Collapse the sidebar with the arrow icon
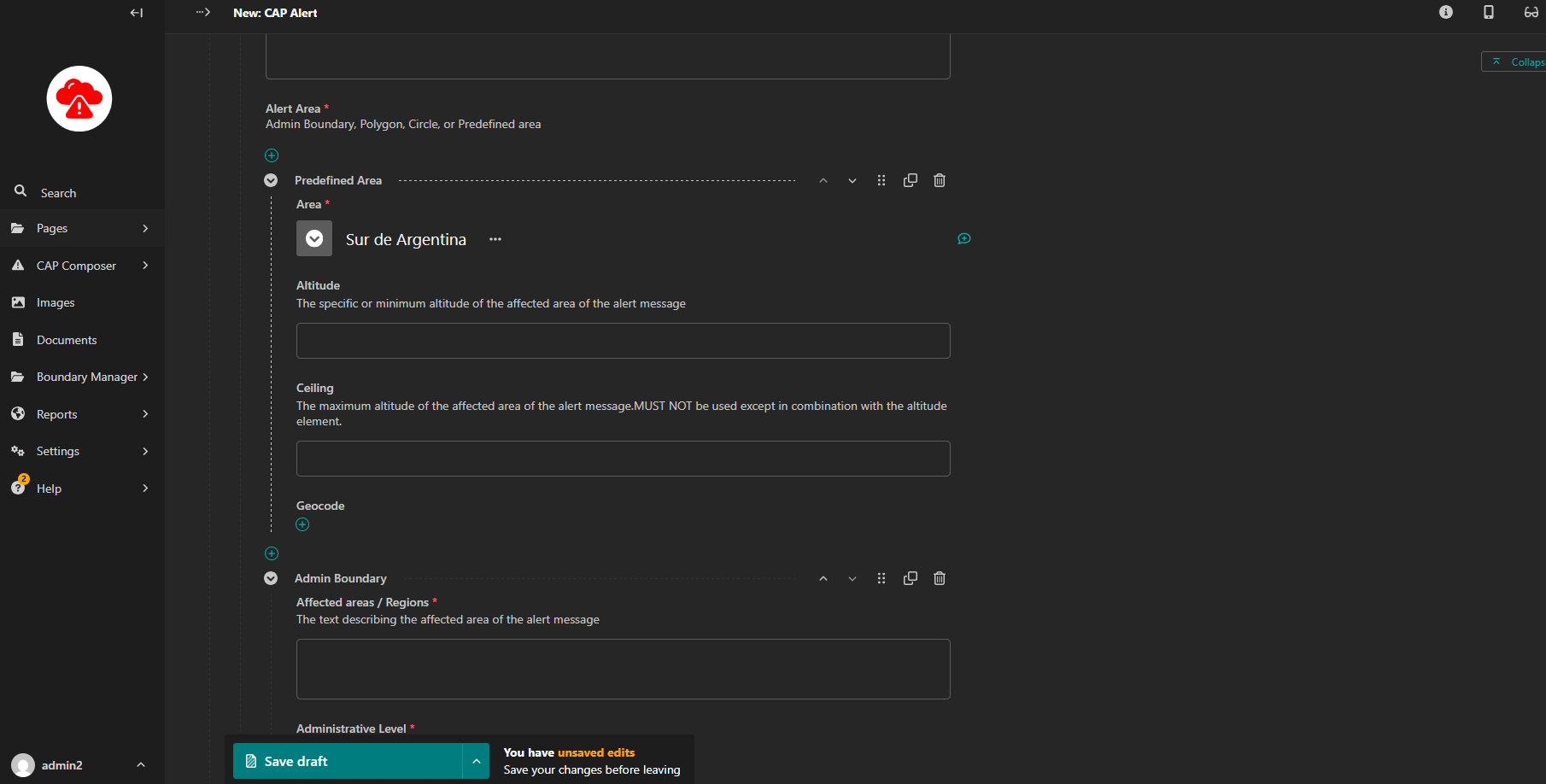 [137, 13]
